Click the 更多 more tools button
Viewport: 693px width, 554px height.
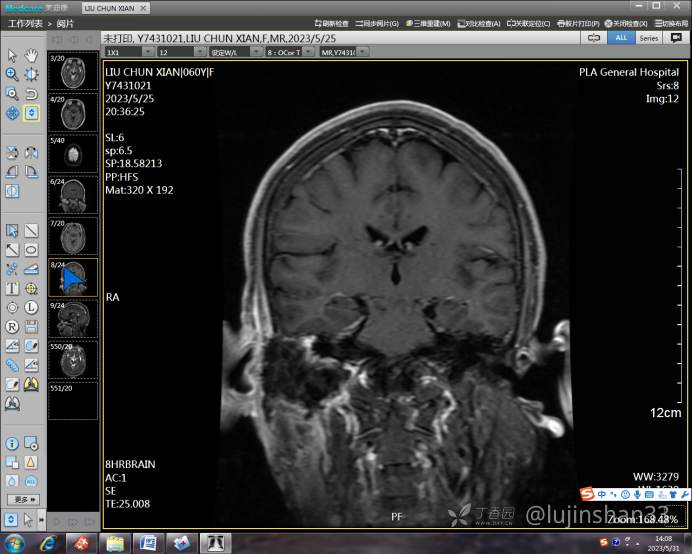22,499
